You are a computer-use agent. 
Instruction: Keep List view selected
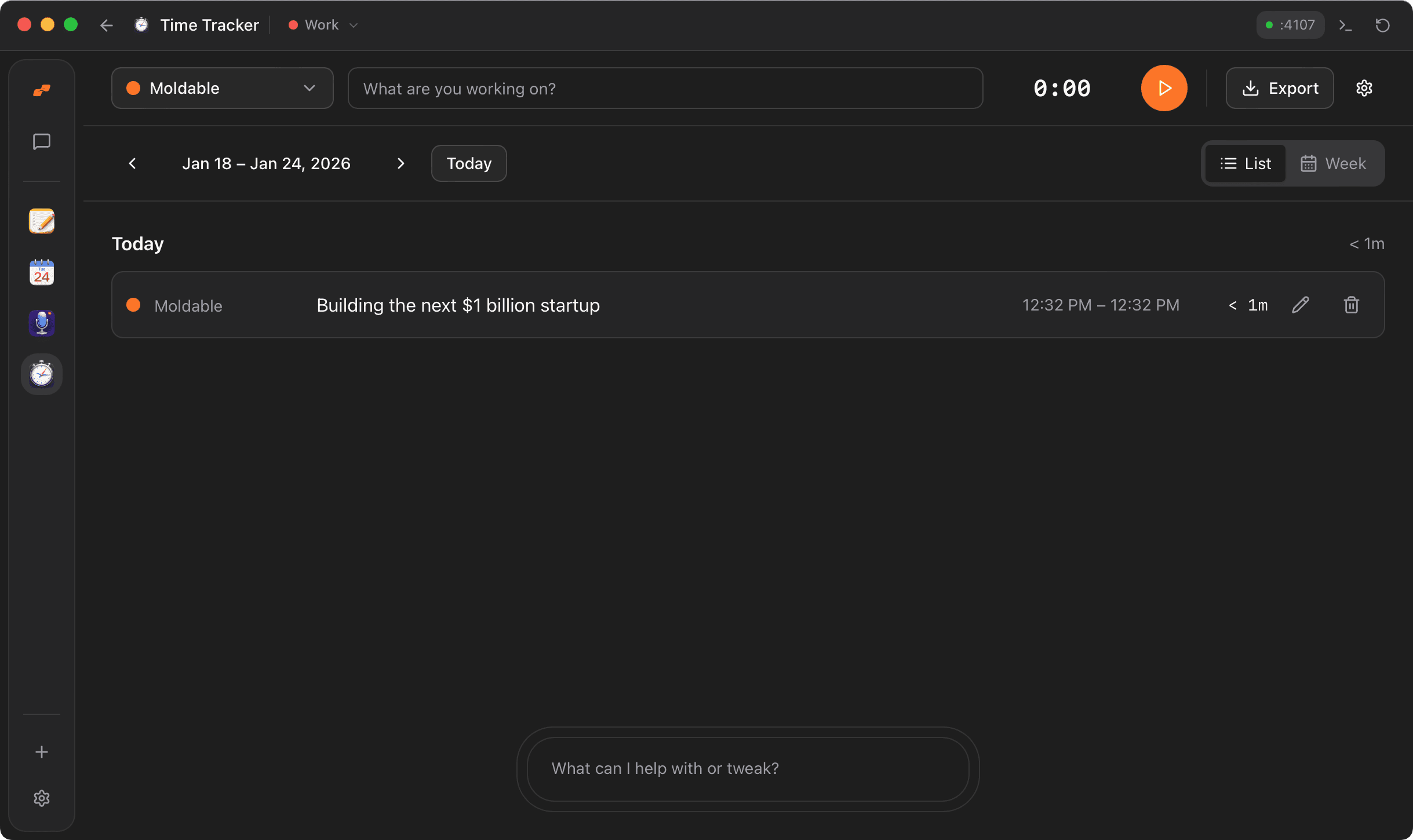coord(1245,163)
